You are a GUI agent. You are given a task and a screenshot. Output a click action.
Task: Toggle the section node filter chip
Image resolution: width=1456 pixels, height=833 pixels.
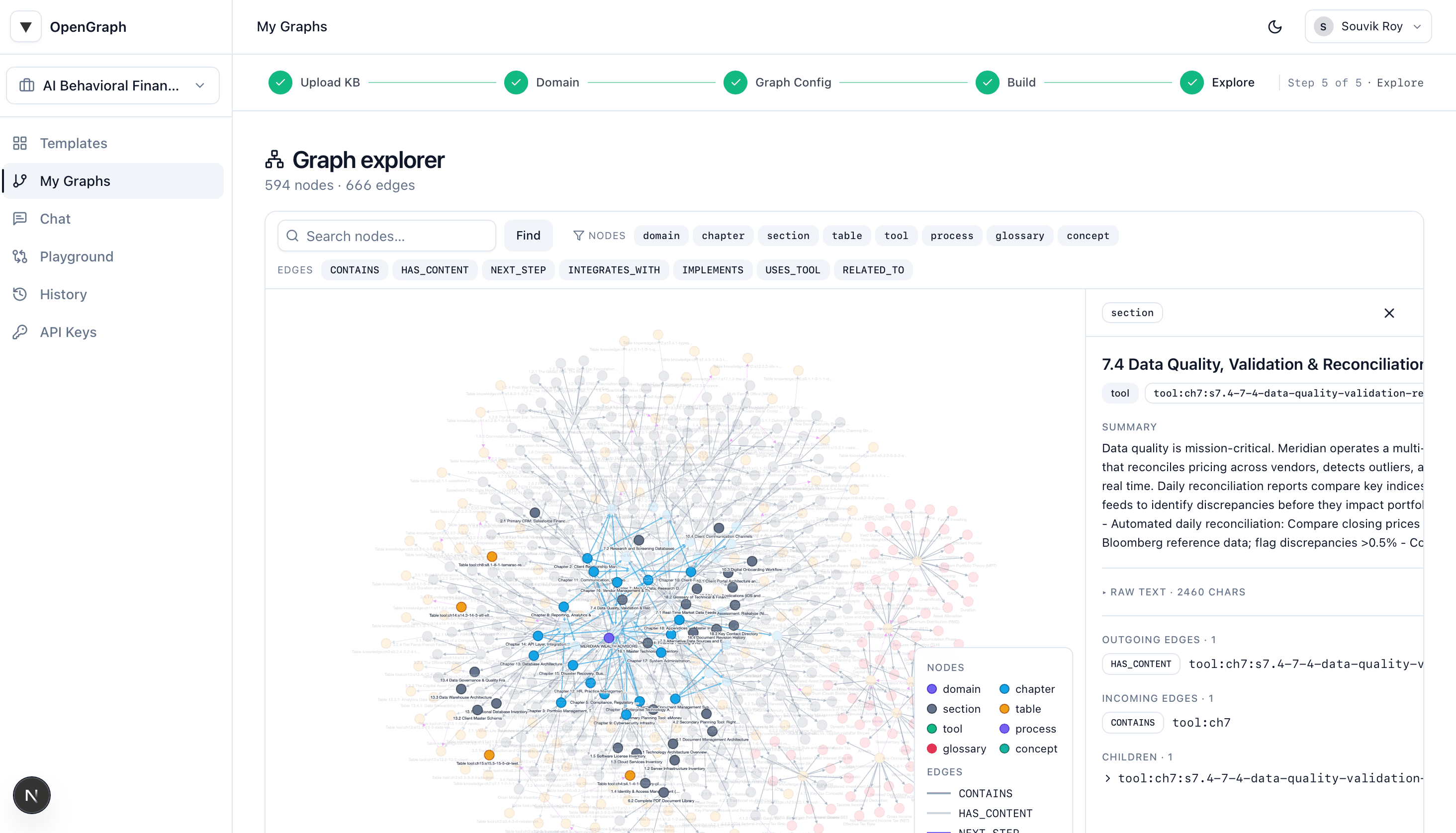[788, 235]
